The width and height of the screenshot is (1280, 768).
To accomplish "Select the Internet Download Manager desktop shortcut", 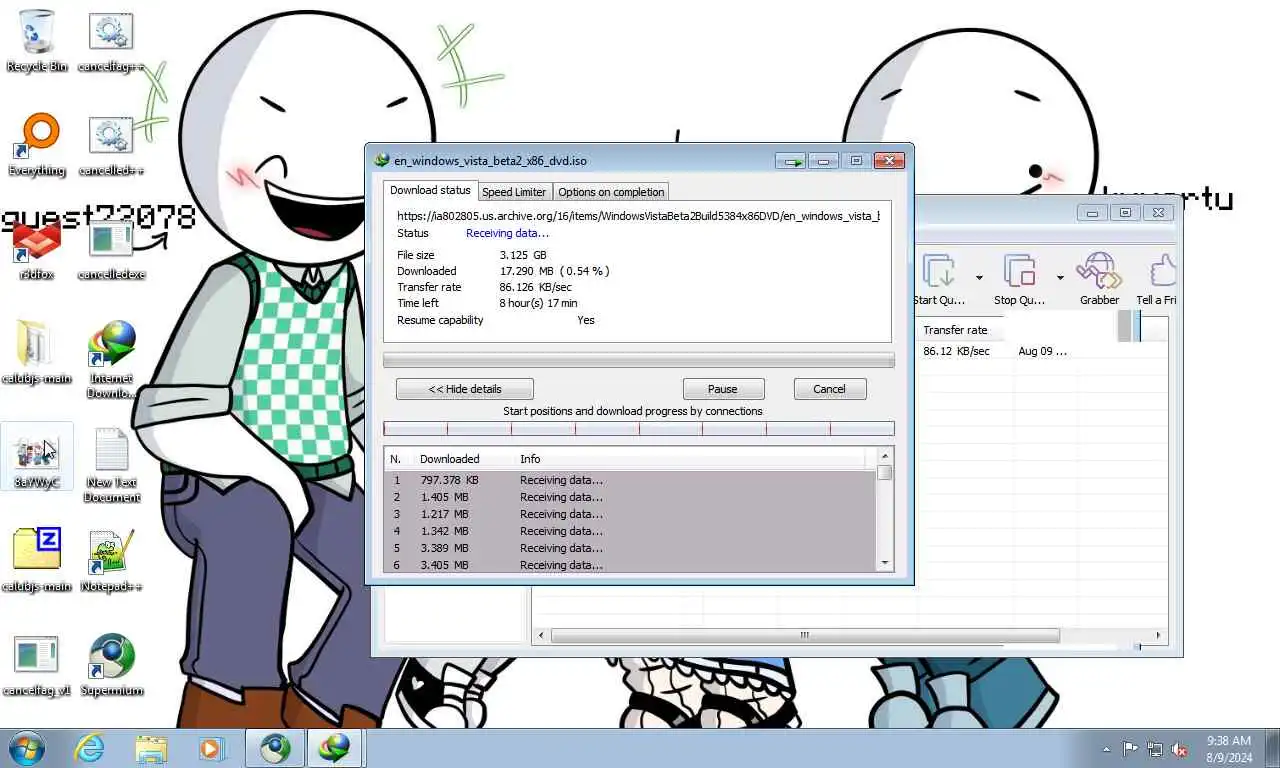I will (x=112, y=358).
